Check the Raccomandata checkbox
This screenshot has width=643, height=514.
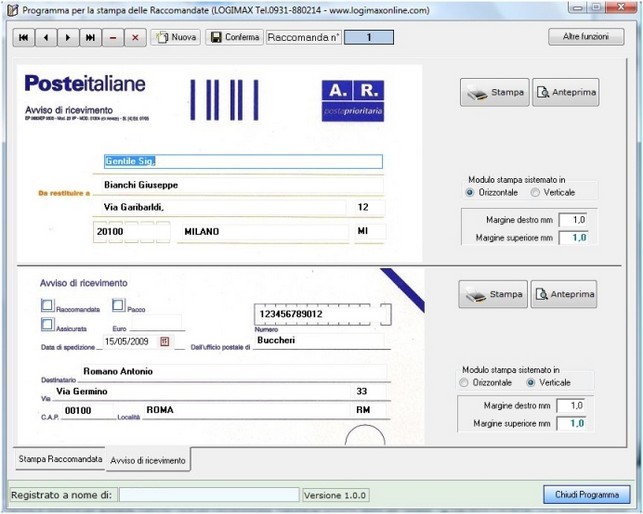point(47,305)
